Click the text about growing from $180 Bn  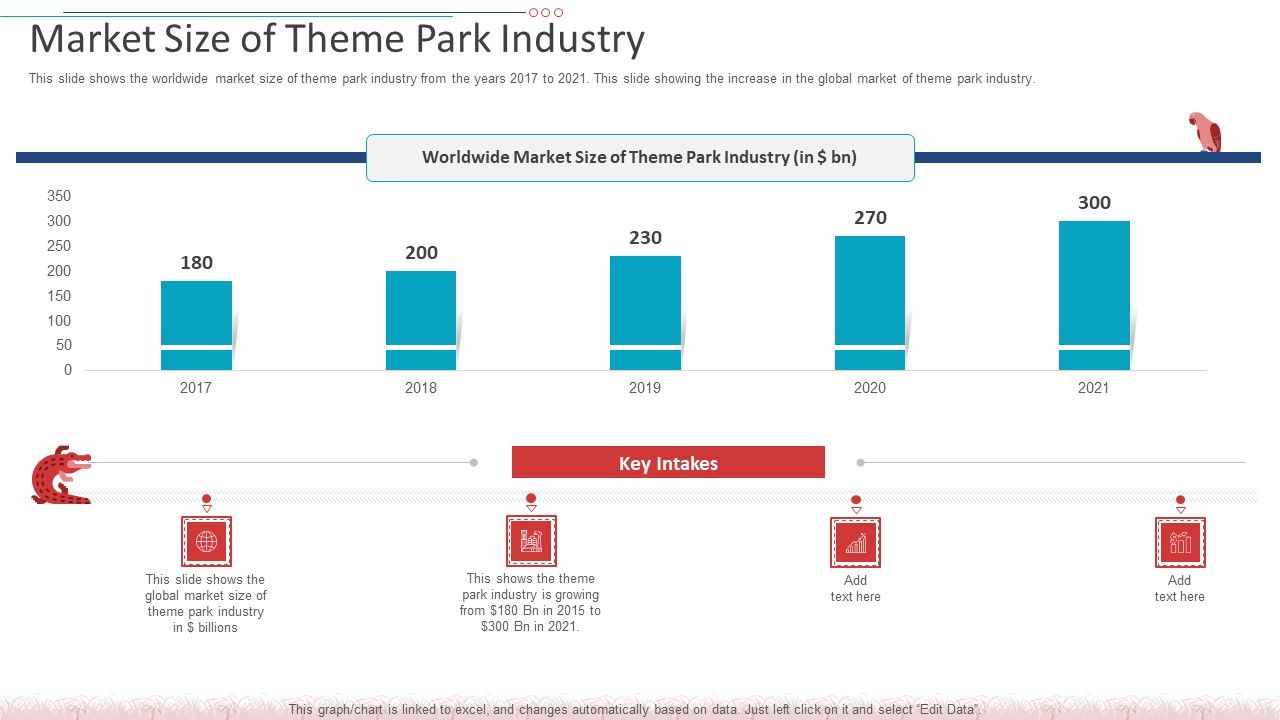point(531,603)
